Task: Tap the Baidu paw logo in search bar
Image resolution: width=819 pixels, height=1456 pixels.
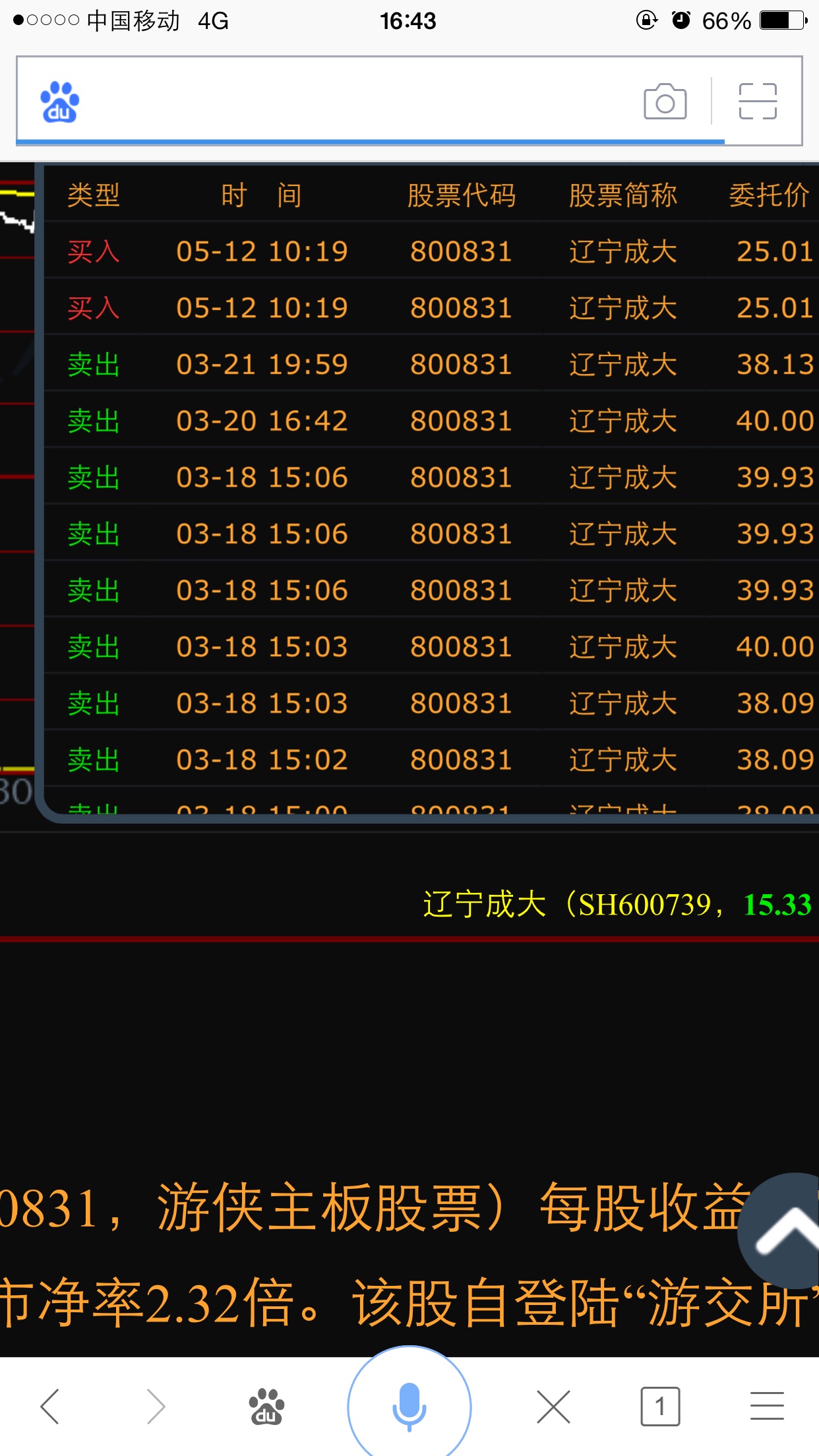Action: tap(59, 102)
